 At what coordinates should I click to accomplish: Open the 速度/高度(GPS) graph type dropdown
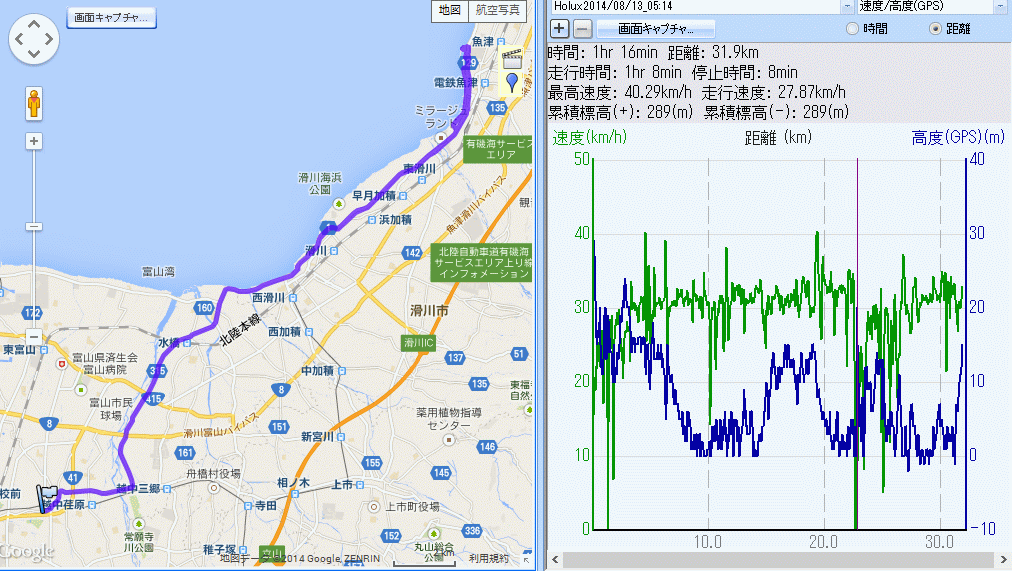click(x=999, y=6)
